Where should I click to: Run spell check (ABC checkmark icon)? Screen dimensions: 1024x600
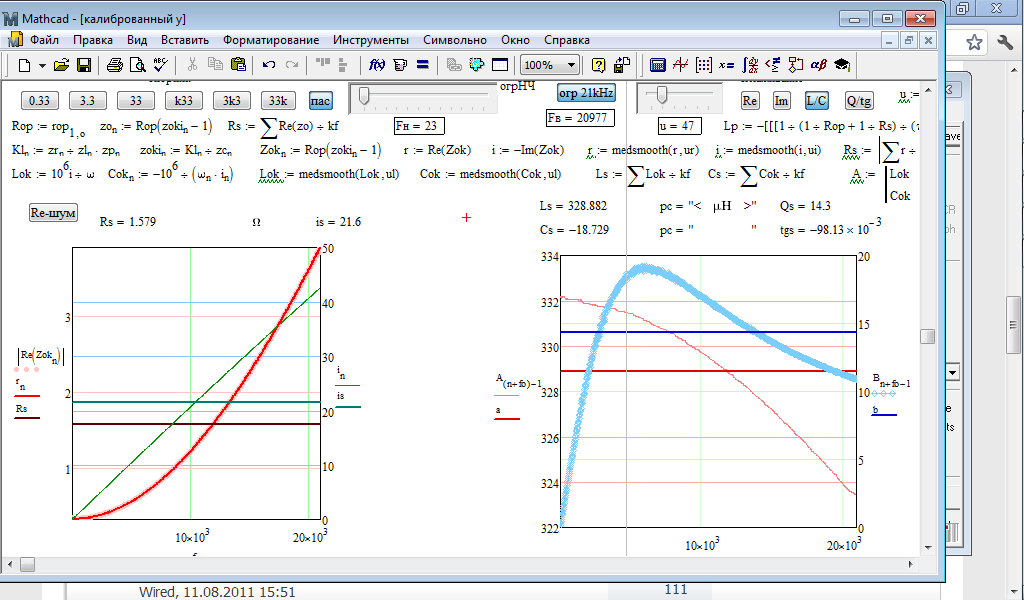160,65
